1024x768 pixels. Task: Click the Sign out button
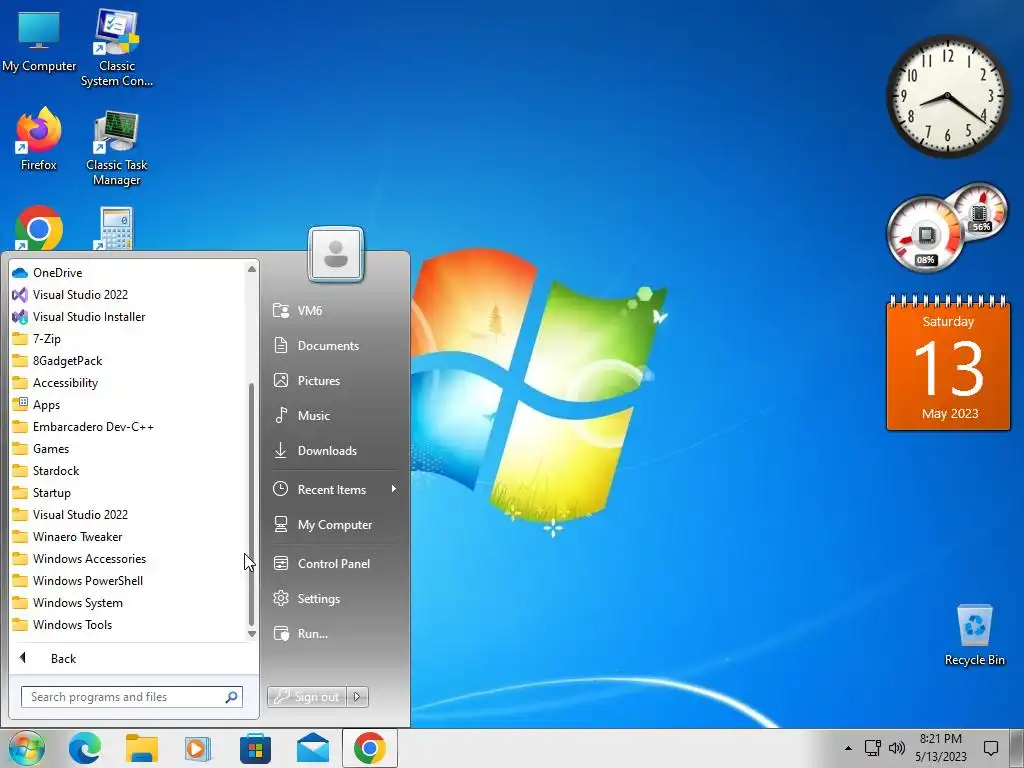[x=307, y=697]
